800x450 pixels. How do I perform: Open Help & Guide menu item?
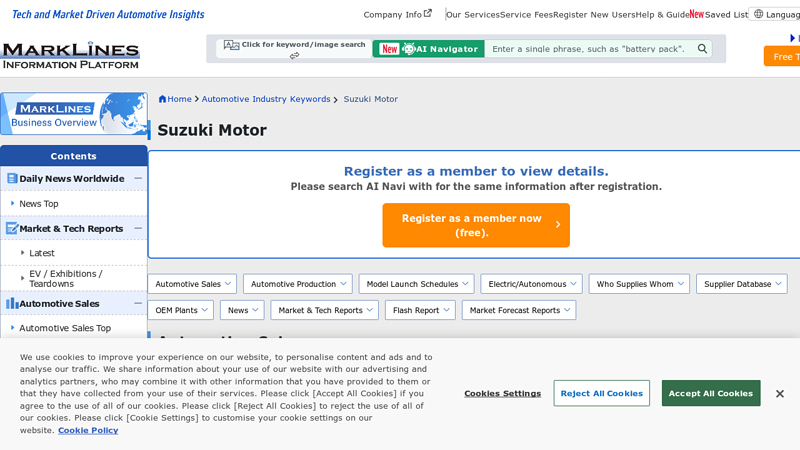click(662, 15)
